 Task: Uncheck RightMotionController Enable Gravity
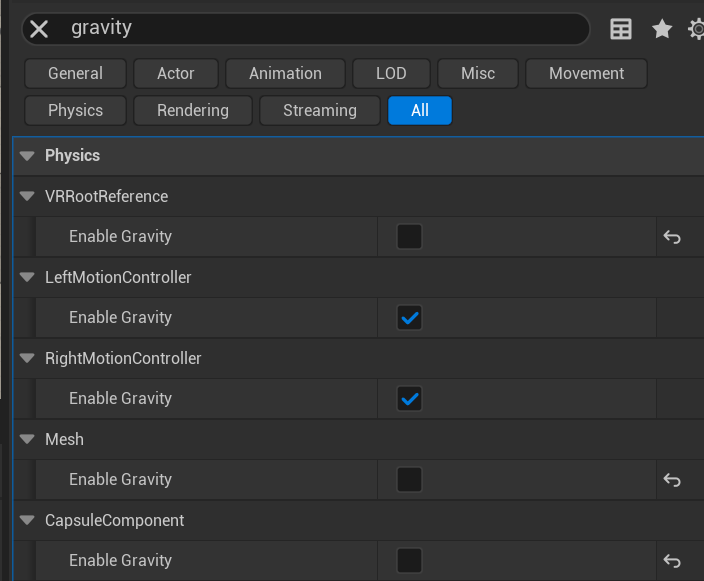click(409, 399)
